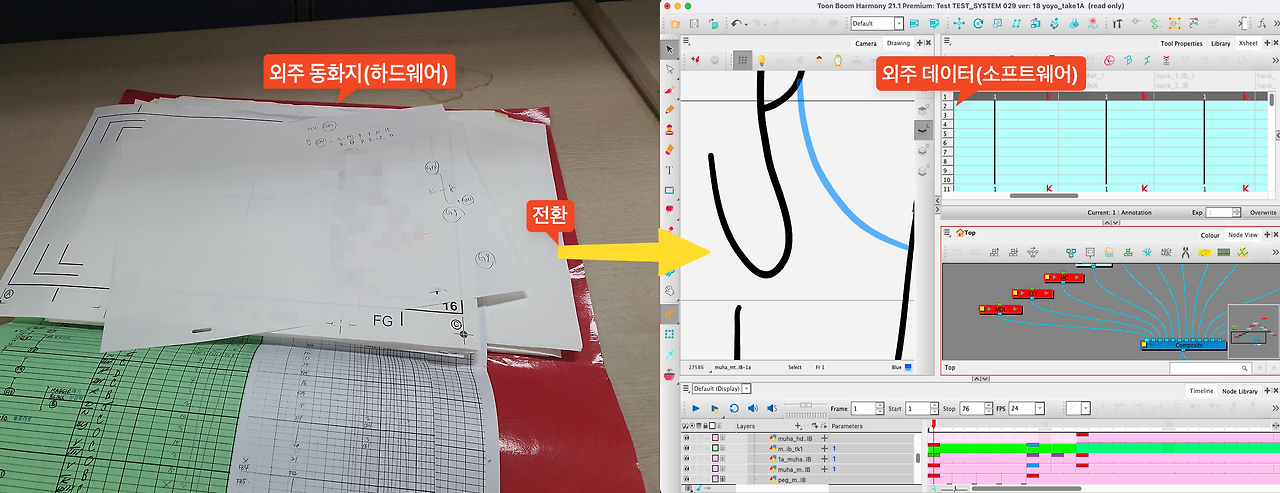
Task: Select the Transform tool in top toolbar
Action: pyautogui.click(x=959, y=23)
